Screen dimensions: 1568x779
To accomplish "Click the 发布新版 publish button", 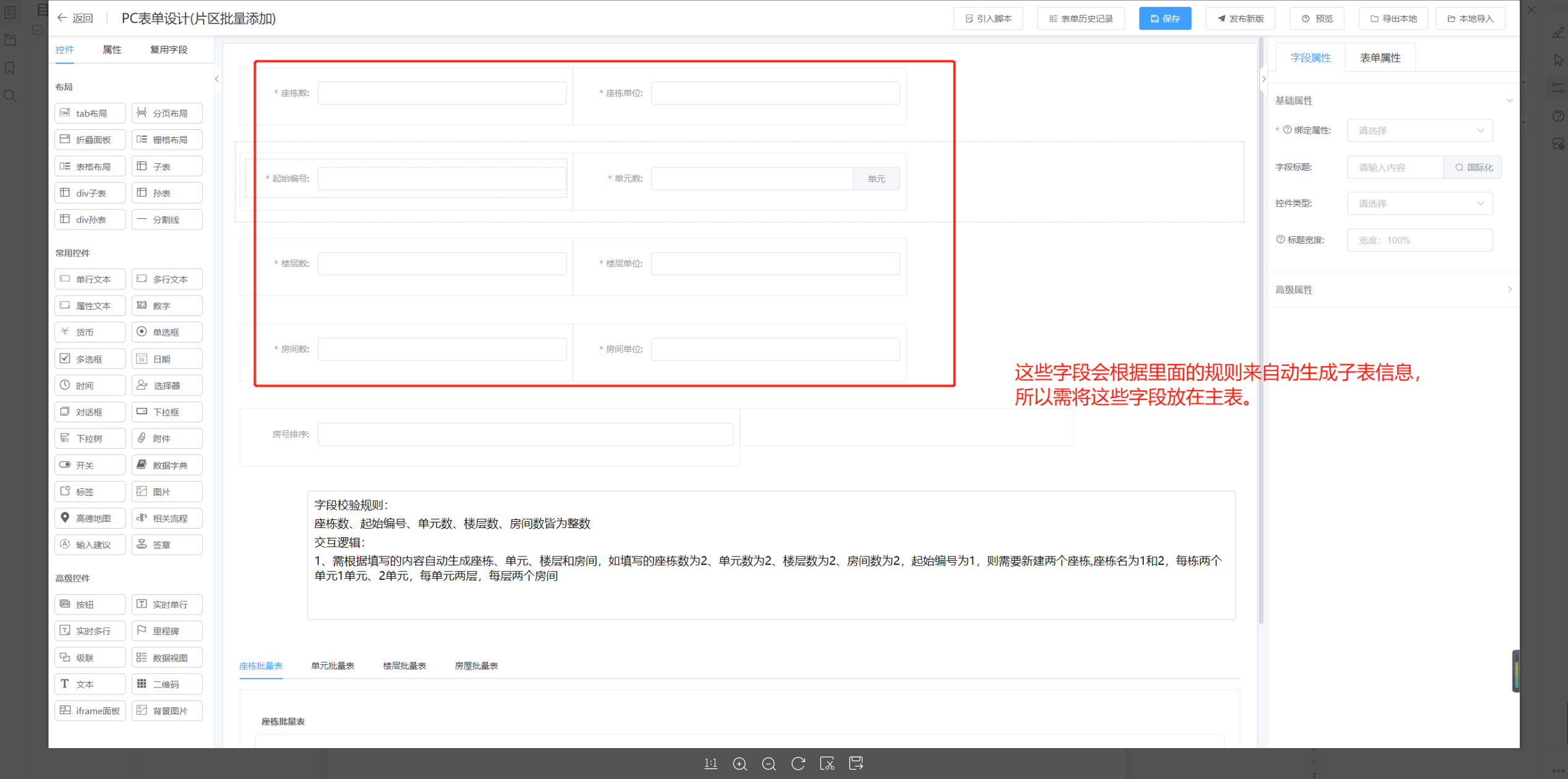I will coord(1240,19).
